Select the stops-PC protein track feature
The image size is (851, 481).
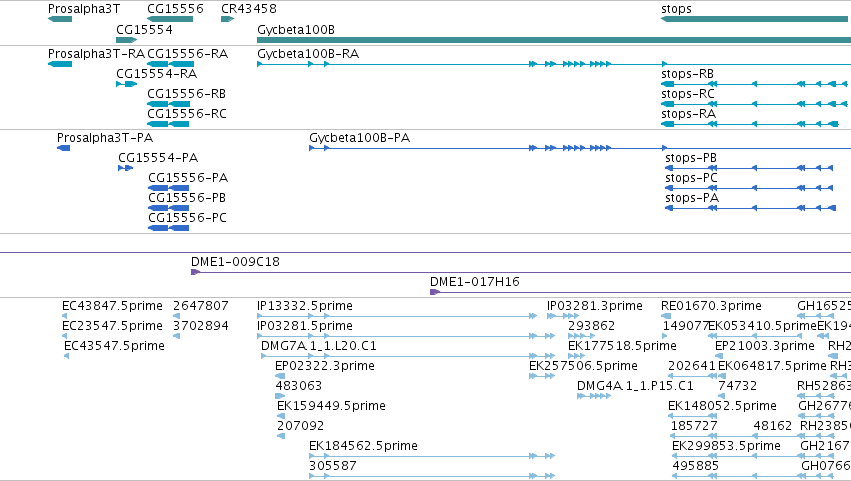click(749, 188)
